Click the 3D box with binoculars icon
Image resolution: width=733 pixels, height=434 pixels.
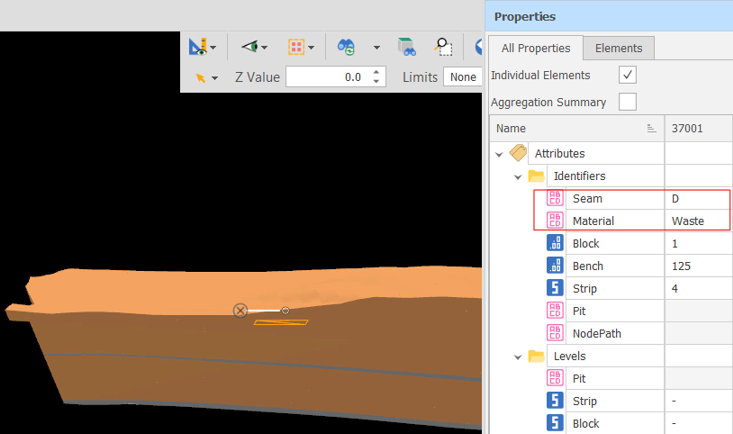tap(407, 47)
